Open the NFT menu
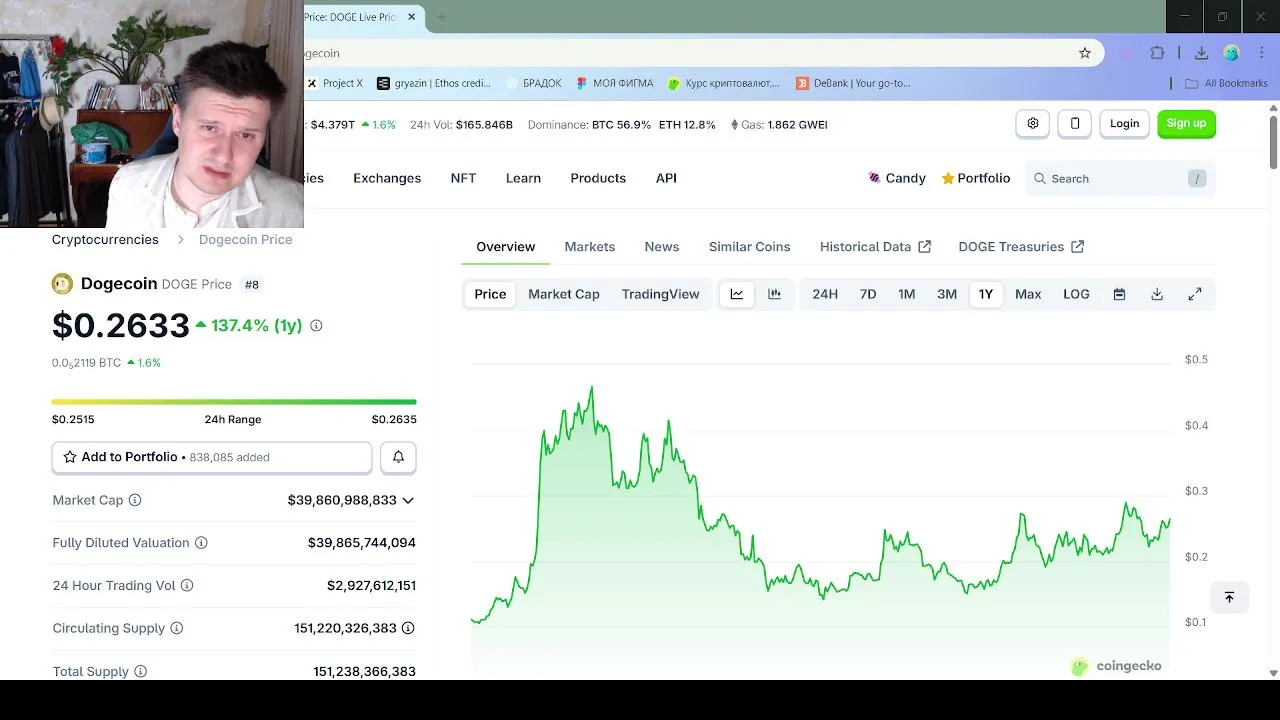The image size is (1280, 720). coord(463,178)
